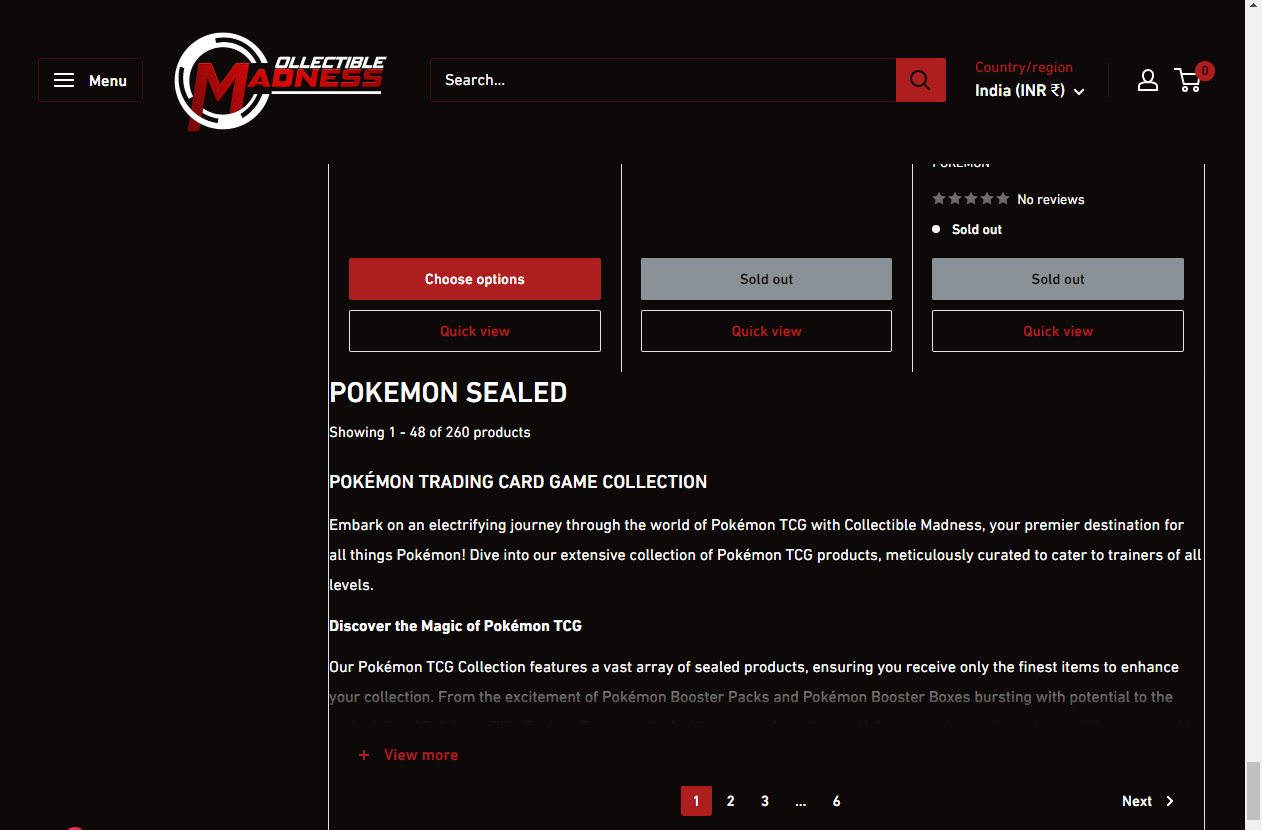Click the middle product's Sold out button

(x=766, y=279)
